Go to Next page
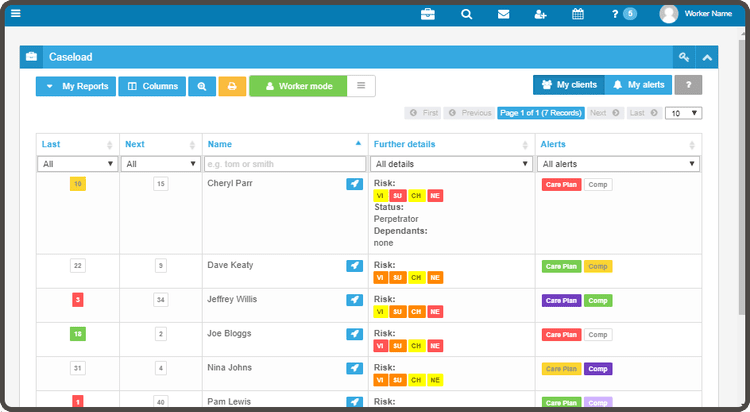The image size is (750, 412). coord(605,113)
